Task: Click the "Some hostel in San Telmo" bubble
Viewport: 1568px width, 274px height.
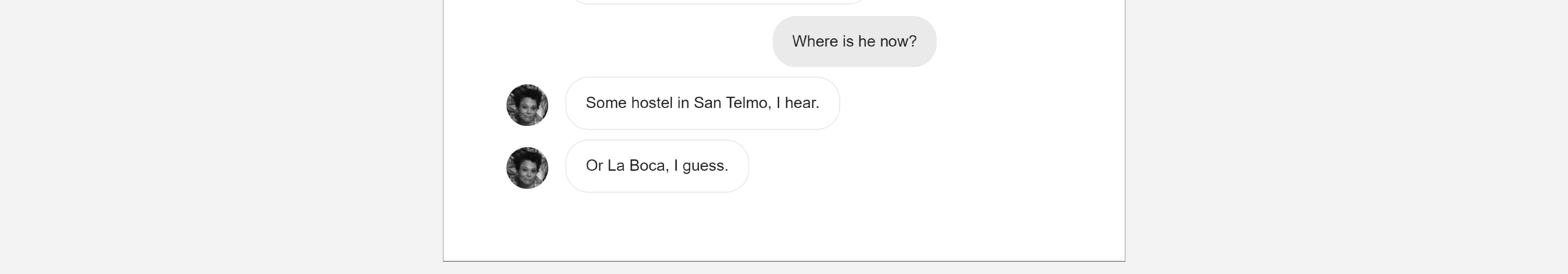Action: coord(702,103)
